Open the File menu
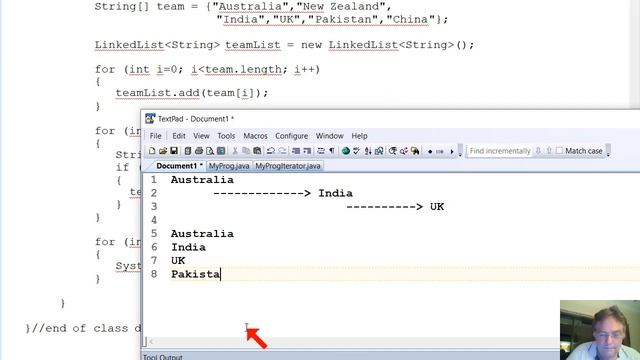640x360 pixels. (156, 136)
